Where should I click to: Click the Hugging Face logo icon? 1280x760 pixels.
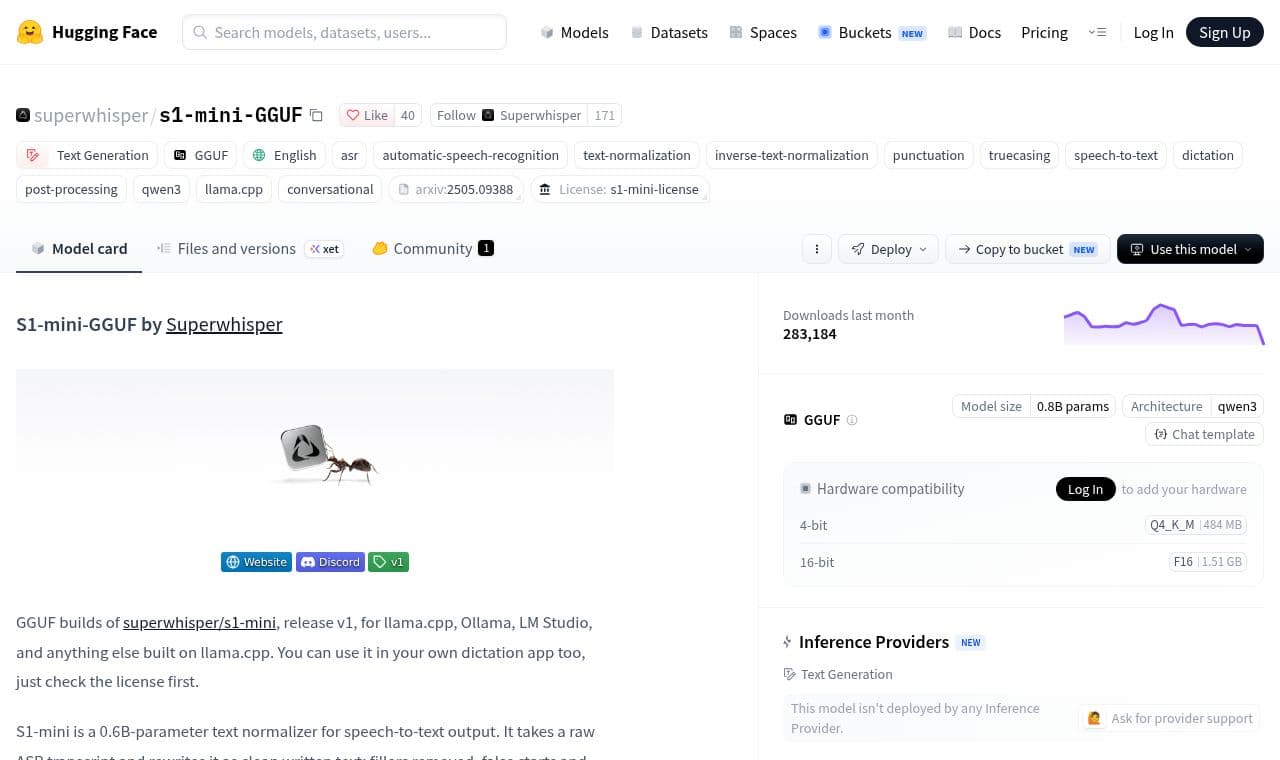pyautogui.click(x=30, y=32)
